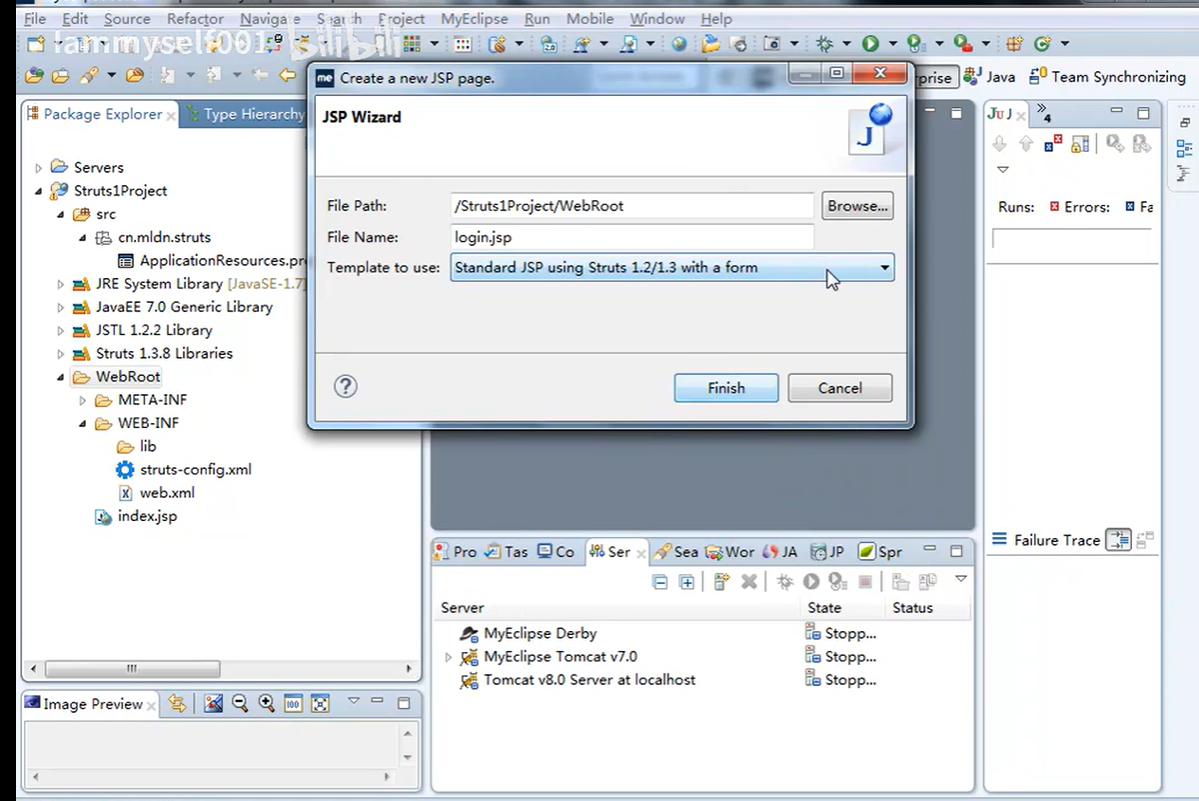The width and height of the screenshot is (1199, 801).
Task: Open help icon in JSP Wizard
Action: coord(346,386)
